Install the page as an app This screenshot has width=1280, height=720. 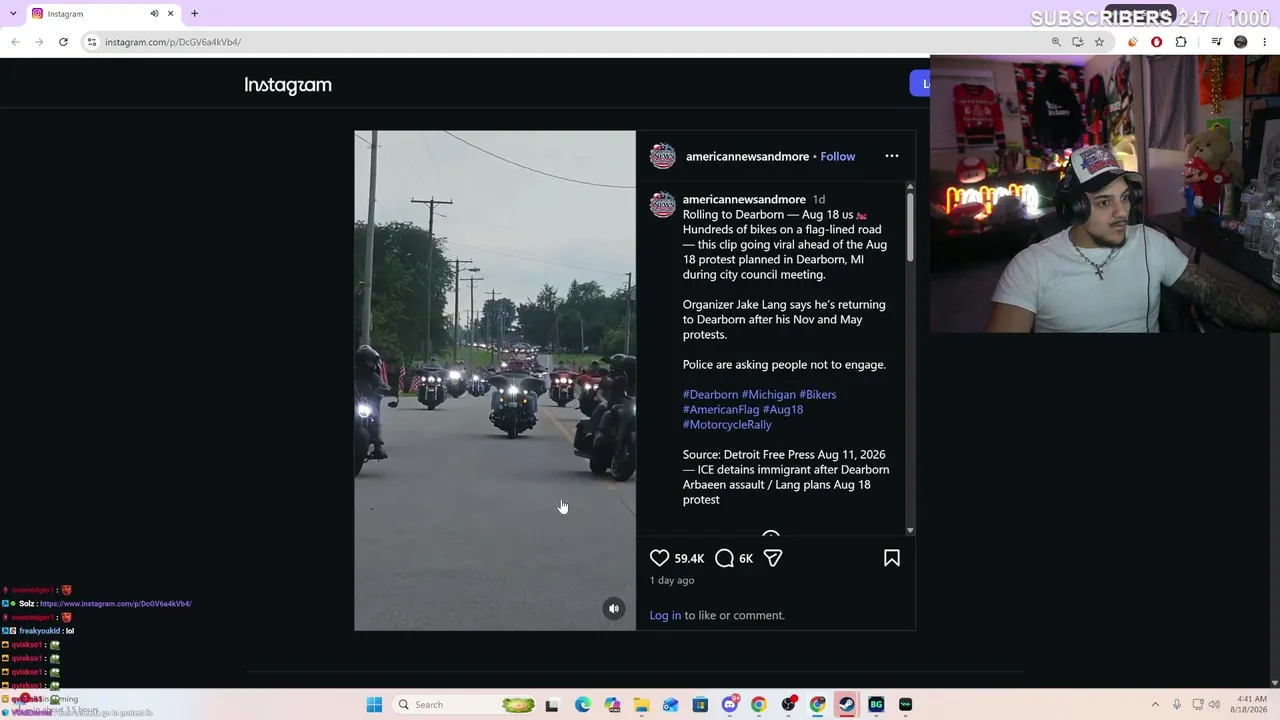coord(1077,42)
